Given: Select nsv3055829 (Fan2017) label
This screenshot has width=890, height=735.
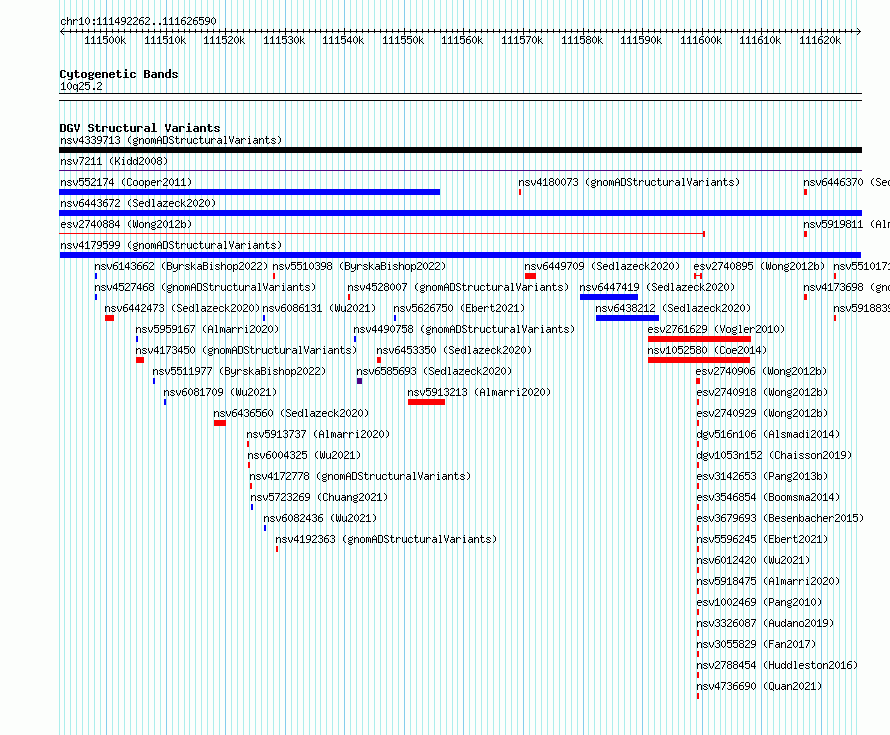Looking at the screenshot, I should coord(756,644).
